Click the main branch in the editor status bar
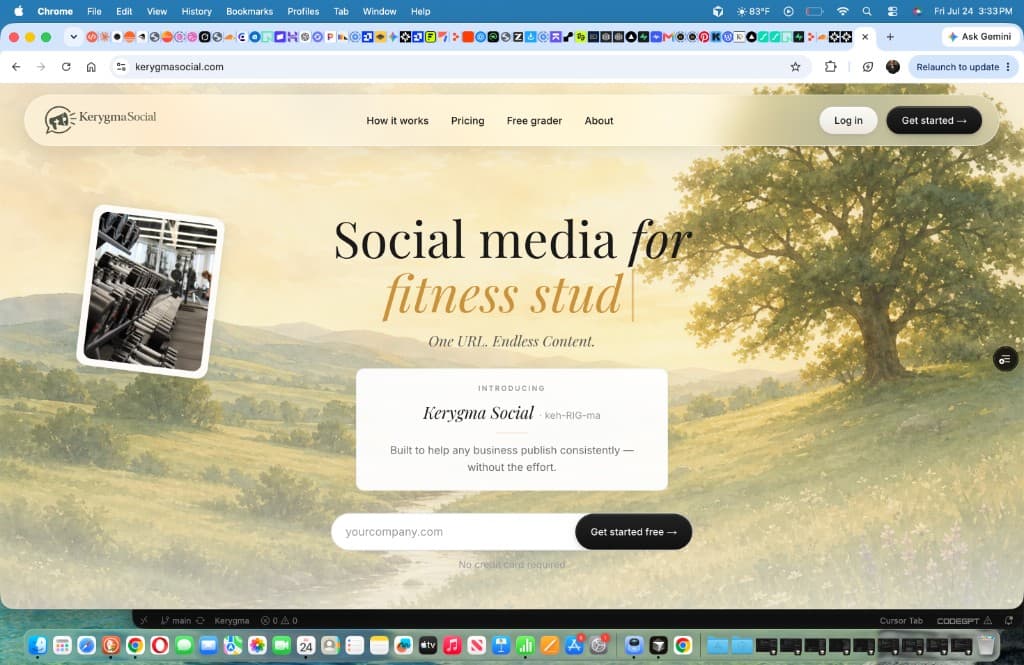The height and width of the screenshot is (665, 1024). [x=176, y=621]
